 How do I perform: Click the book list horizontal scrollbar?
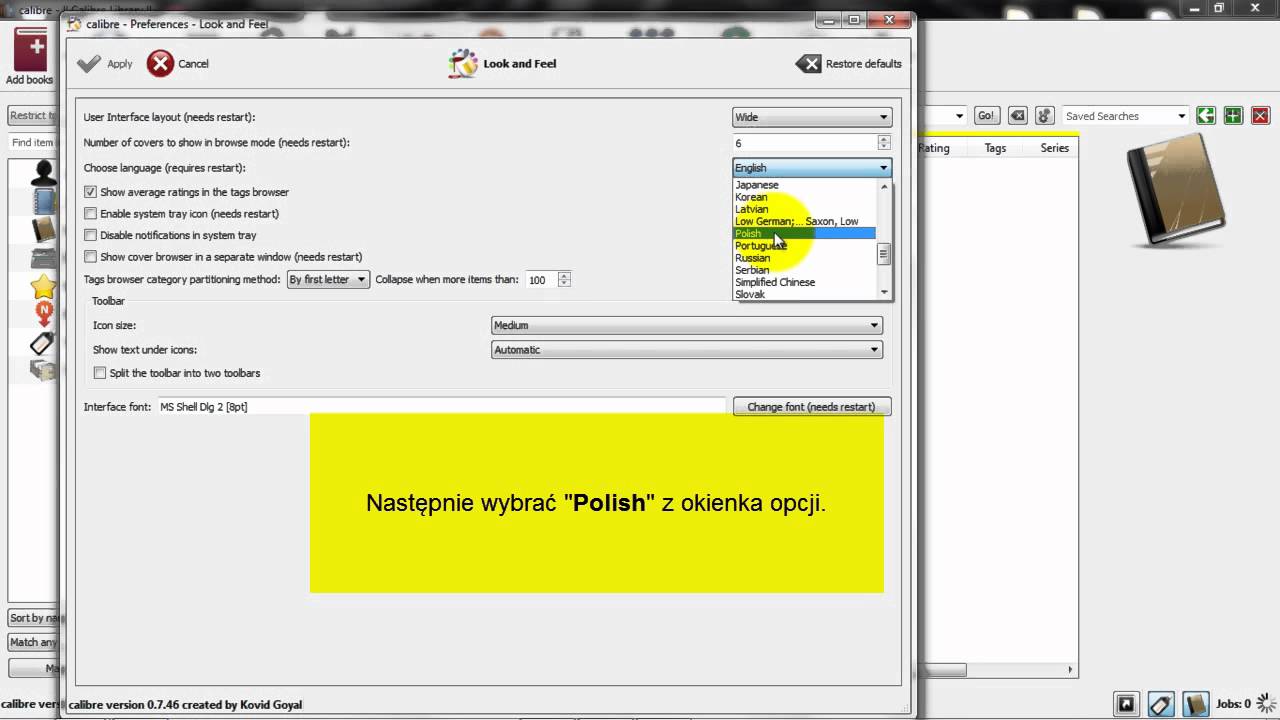pos(943,670)
